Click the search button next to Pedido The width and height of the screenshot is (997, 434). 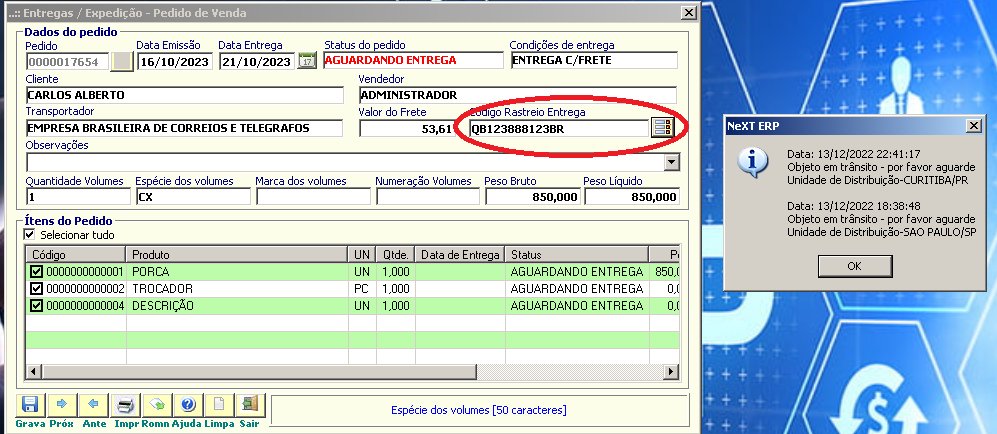[121, 62]
